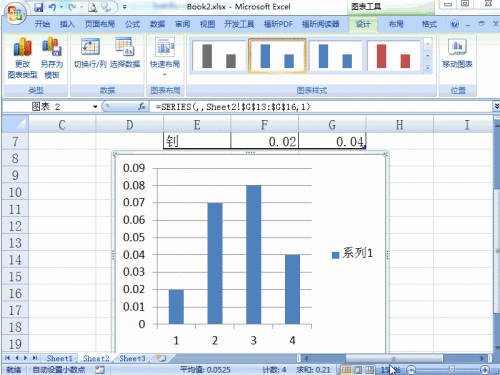
Task: Select row 12 header
Action: tap(15, 226)
